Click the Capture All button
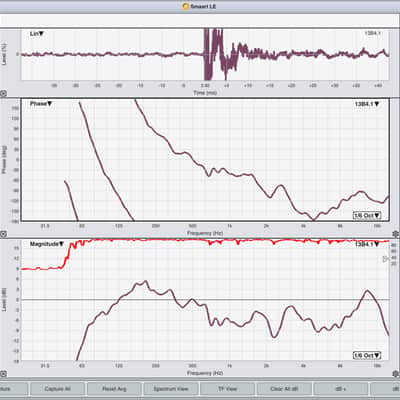 point(58,389)
